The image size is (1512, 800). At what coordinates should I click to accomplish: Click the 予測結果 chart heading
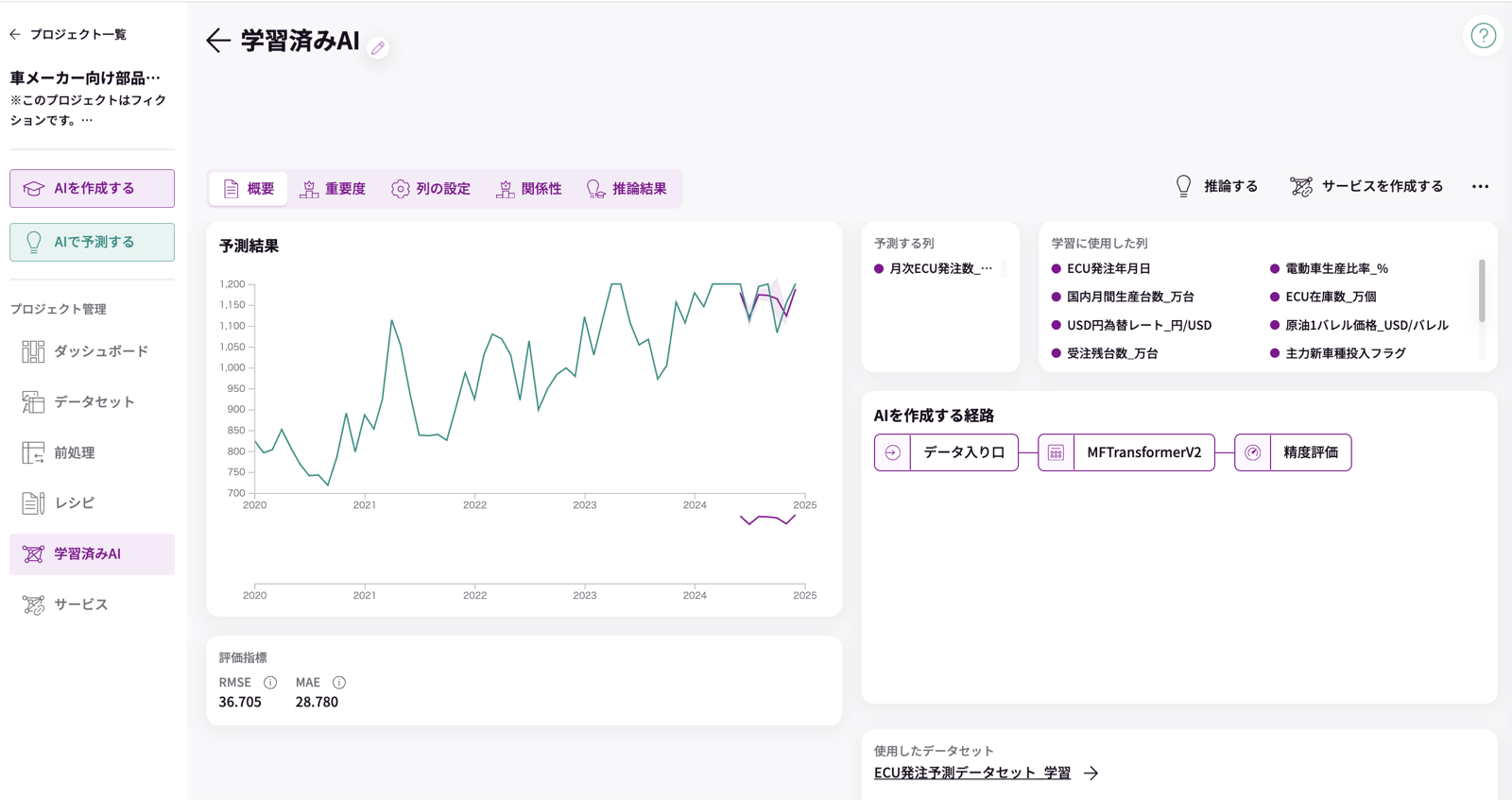249,246
